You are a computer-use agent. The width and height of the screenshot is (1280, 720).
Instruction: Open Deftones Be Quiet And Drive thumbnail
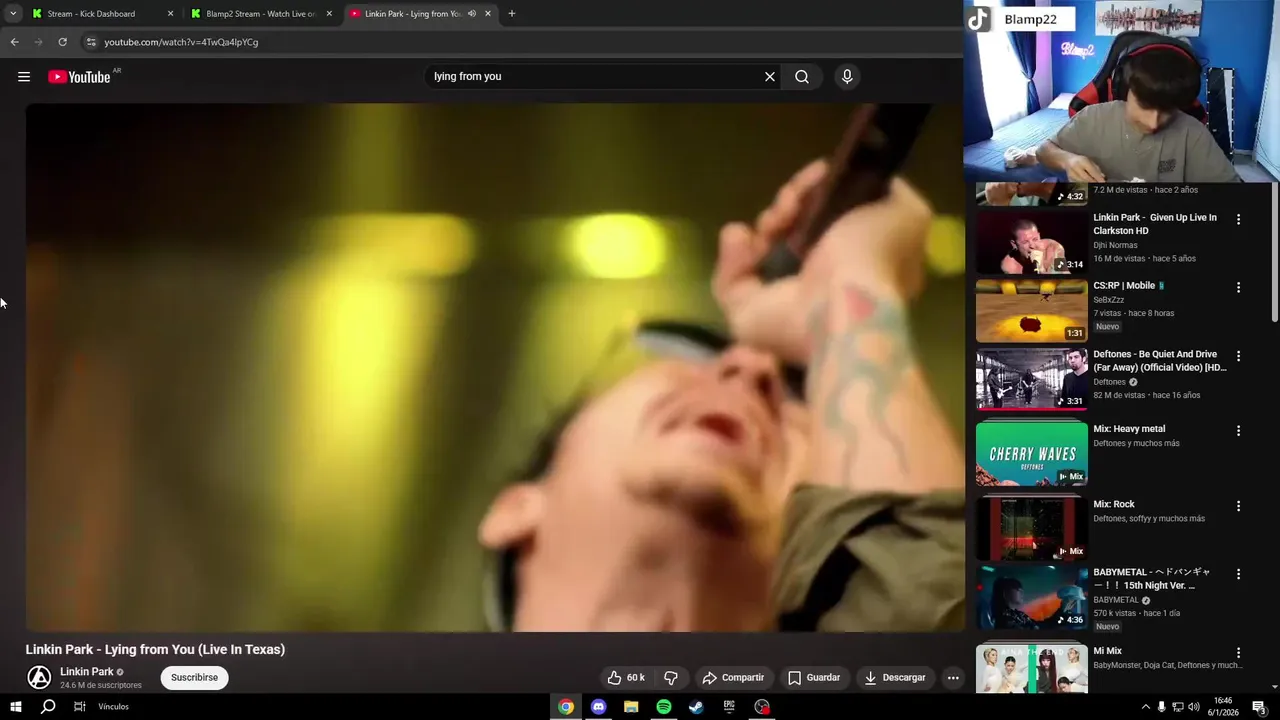pos(1032,379)
